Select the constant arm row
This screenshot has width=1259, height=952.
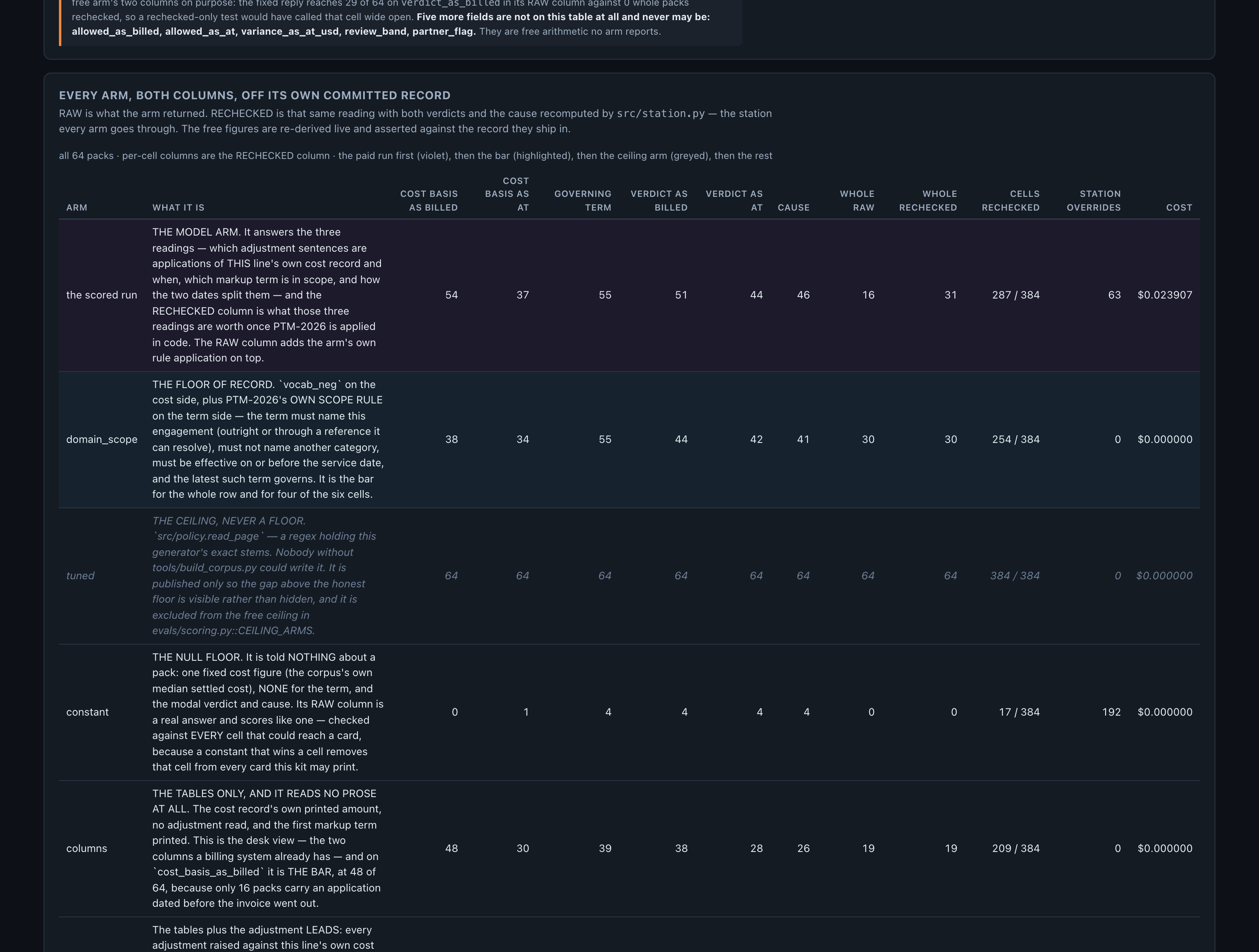coord(629,712)
